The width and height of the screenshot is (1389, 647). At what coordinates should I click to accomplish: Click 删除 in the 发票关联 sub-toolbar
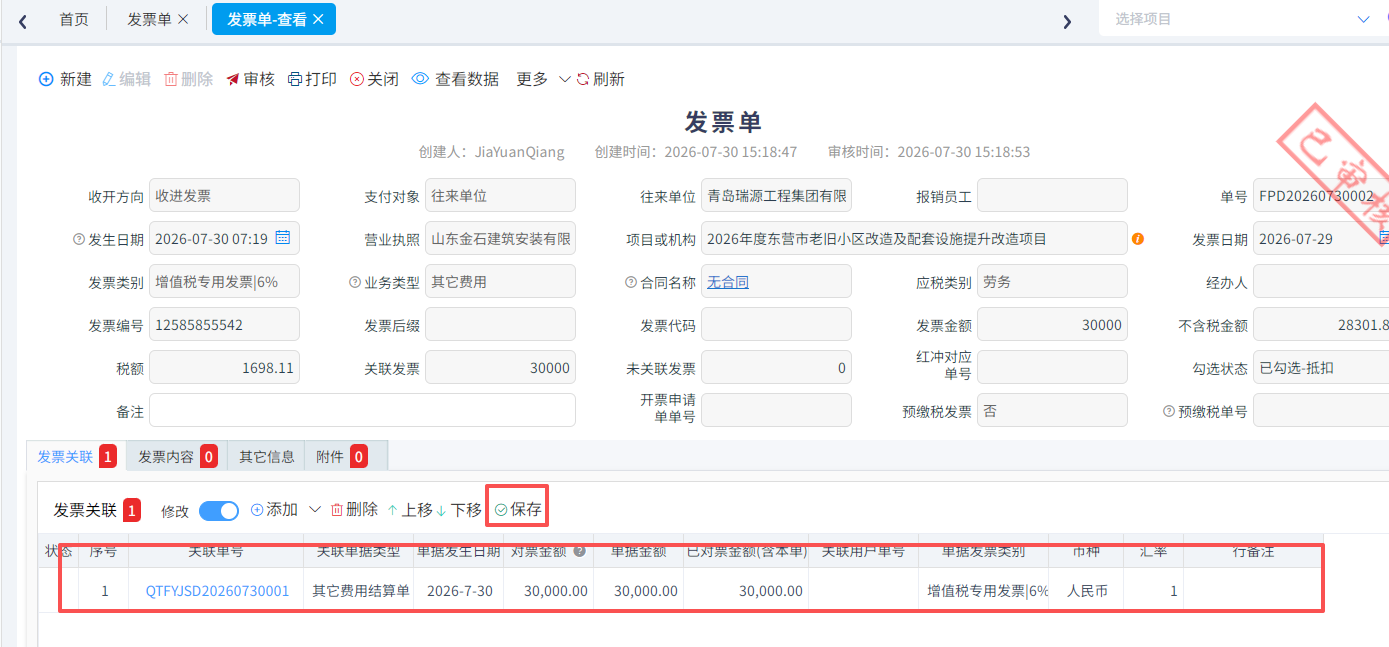(354, 510)
